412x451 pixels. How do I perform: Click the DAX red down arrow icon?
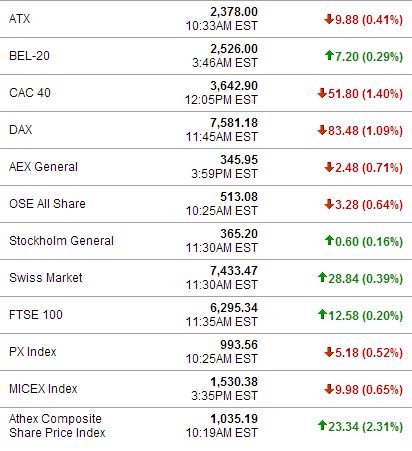(322, 130)
